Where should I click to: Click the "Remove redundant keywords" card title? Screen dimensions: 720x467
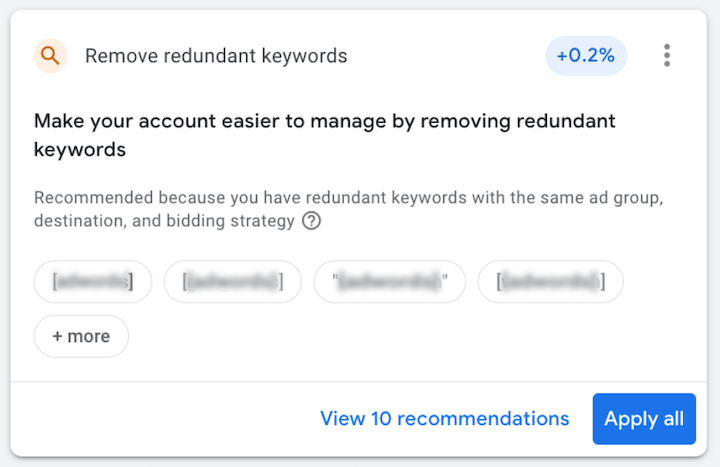[x=216, y=56]
